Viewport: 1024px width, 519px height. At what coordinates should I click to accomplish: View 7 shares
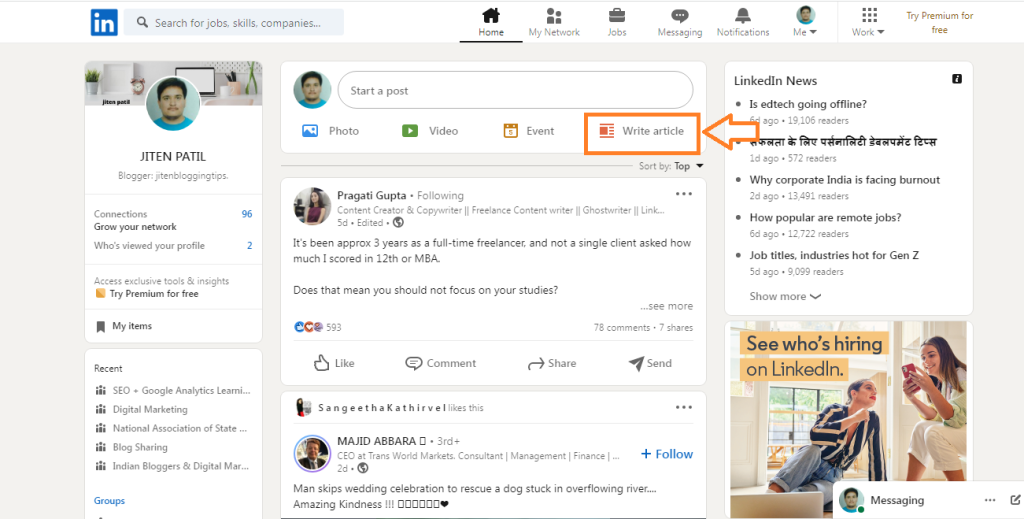click(x=676, y=328)
